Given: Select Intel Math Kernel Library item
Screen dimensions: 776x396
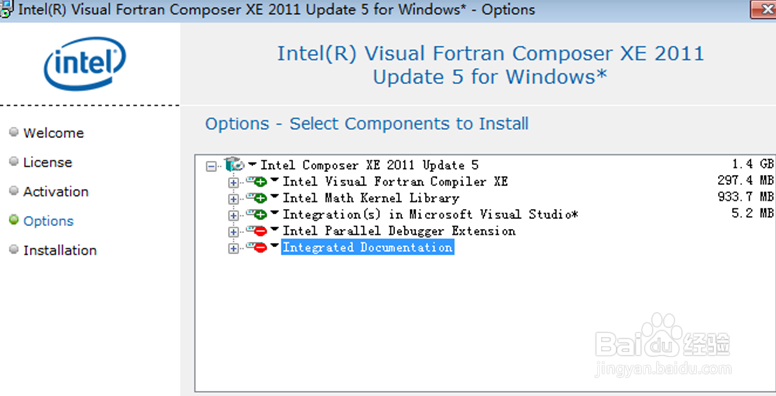Looking at the screenshot, I should coord(371,198).
